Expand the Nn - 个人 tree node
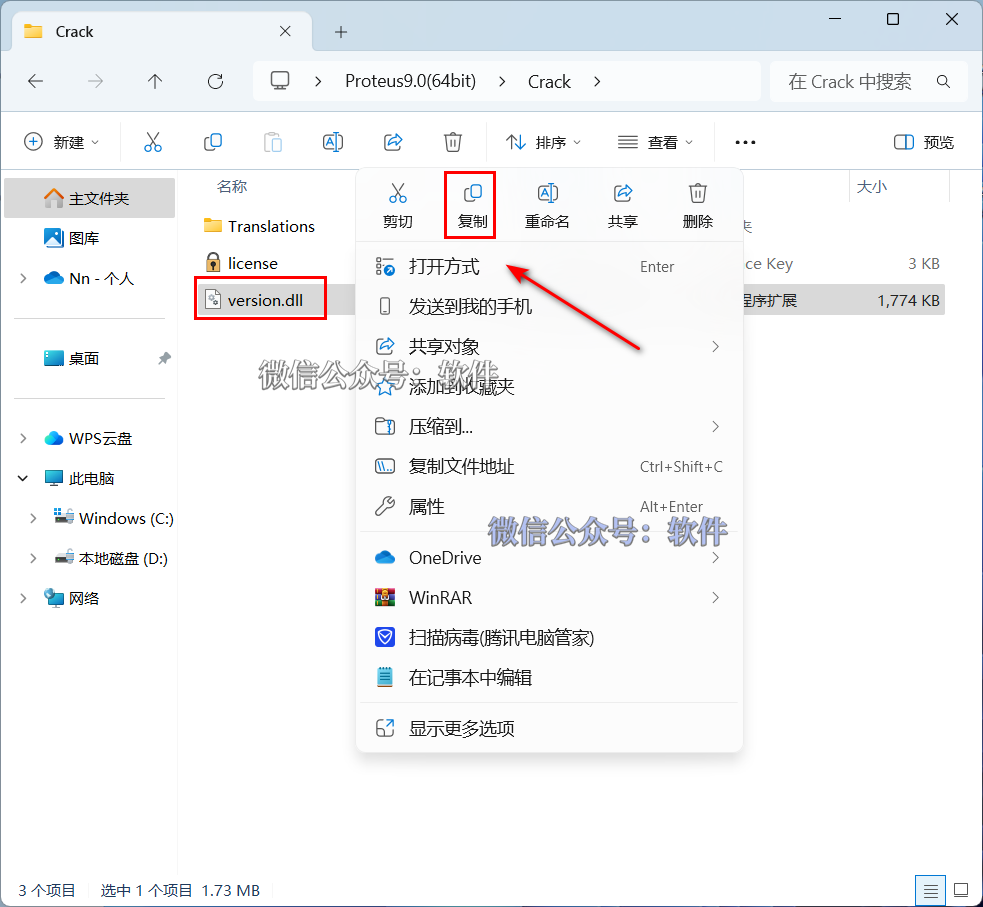983x907 pixels. click(x=23, y=278)
